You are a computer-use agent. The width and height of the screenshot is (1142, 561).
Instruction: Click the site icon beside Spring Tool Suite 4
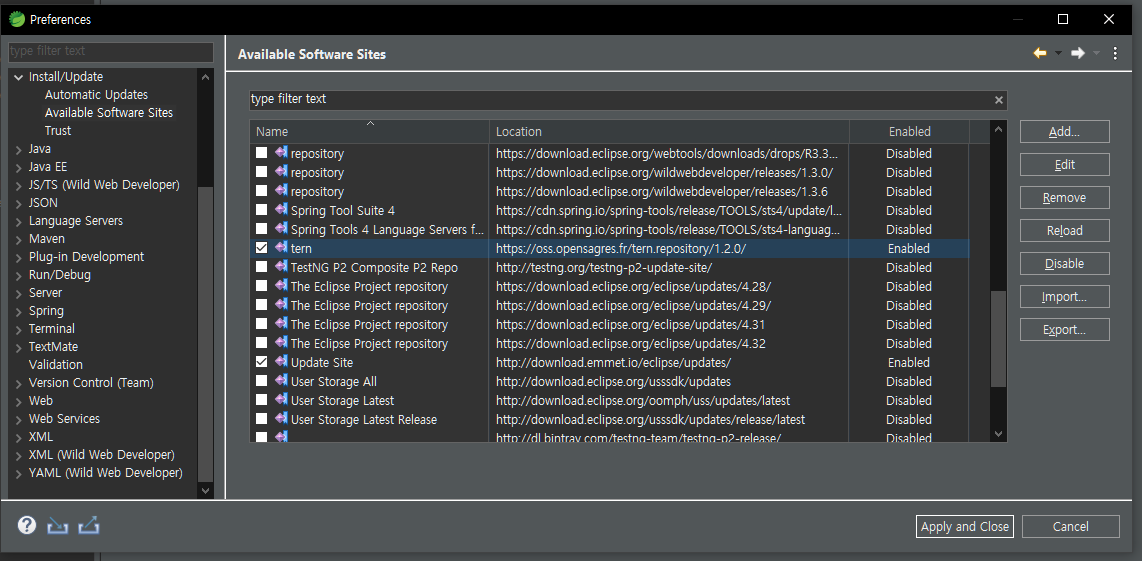pyautogui.click(x=281, y=210)
